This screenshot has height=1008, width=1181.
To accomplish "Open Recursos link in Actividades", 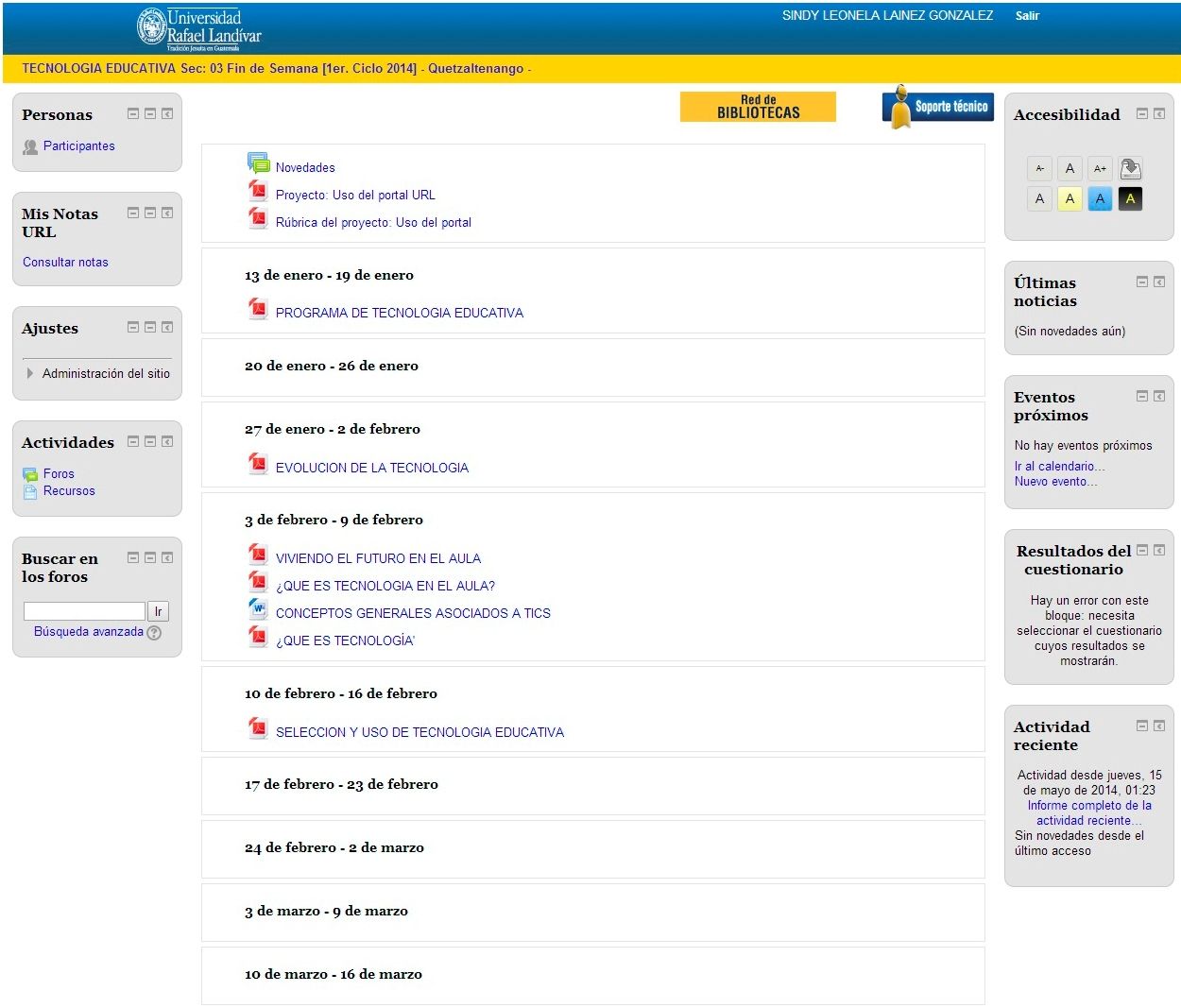I will point(69,491).
